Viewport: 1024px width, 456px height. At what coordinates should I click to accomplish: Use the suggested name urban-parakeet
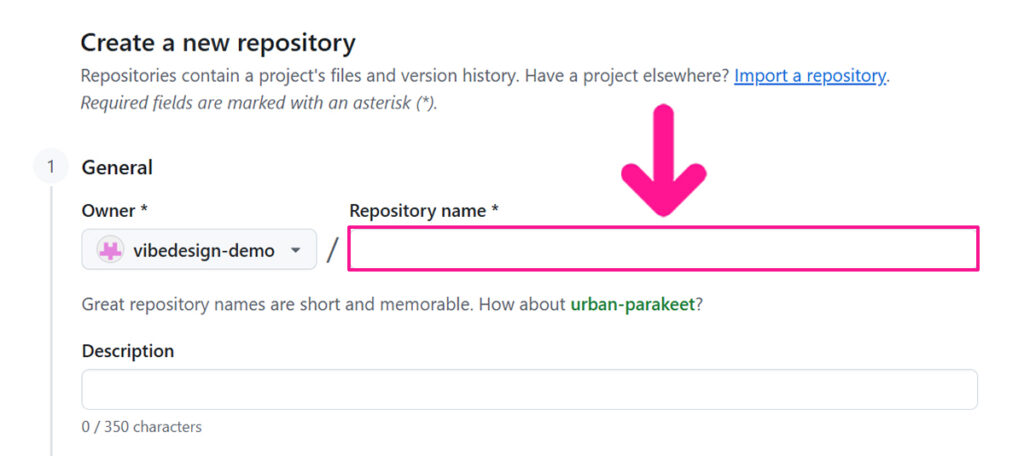(x=632, y=304)
